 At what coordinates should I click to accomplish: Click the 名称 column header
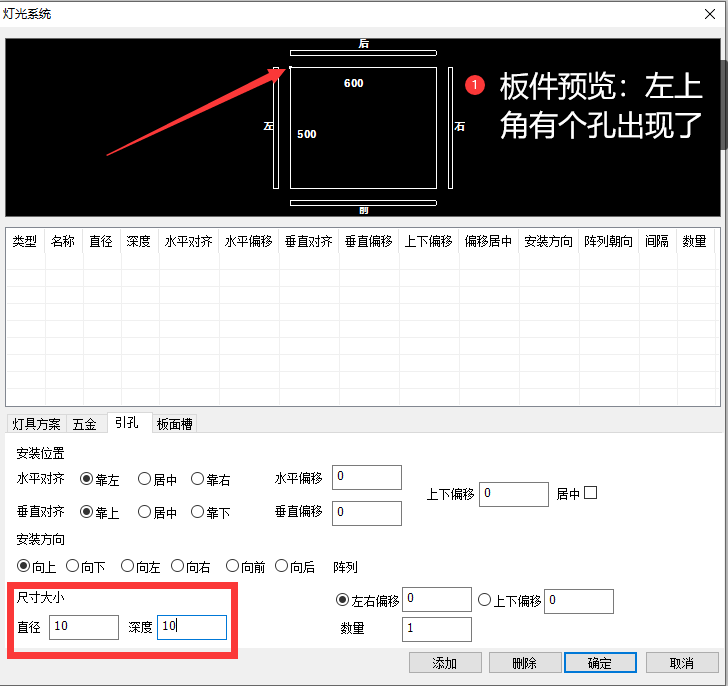pos(64,241)
